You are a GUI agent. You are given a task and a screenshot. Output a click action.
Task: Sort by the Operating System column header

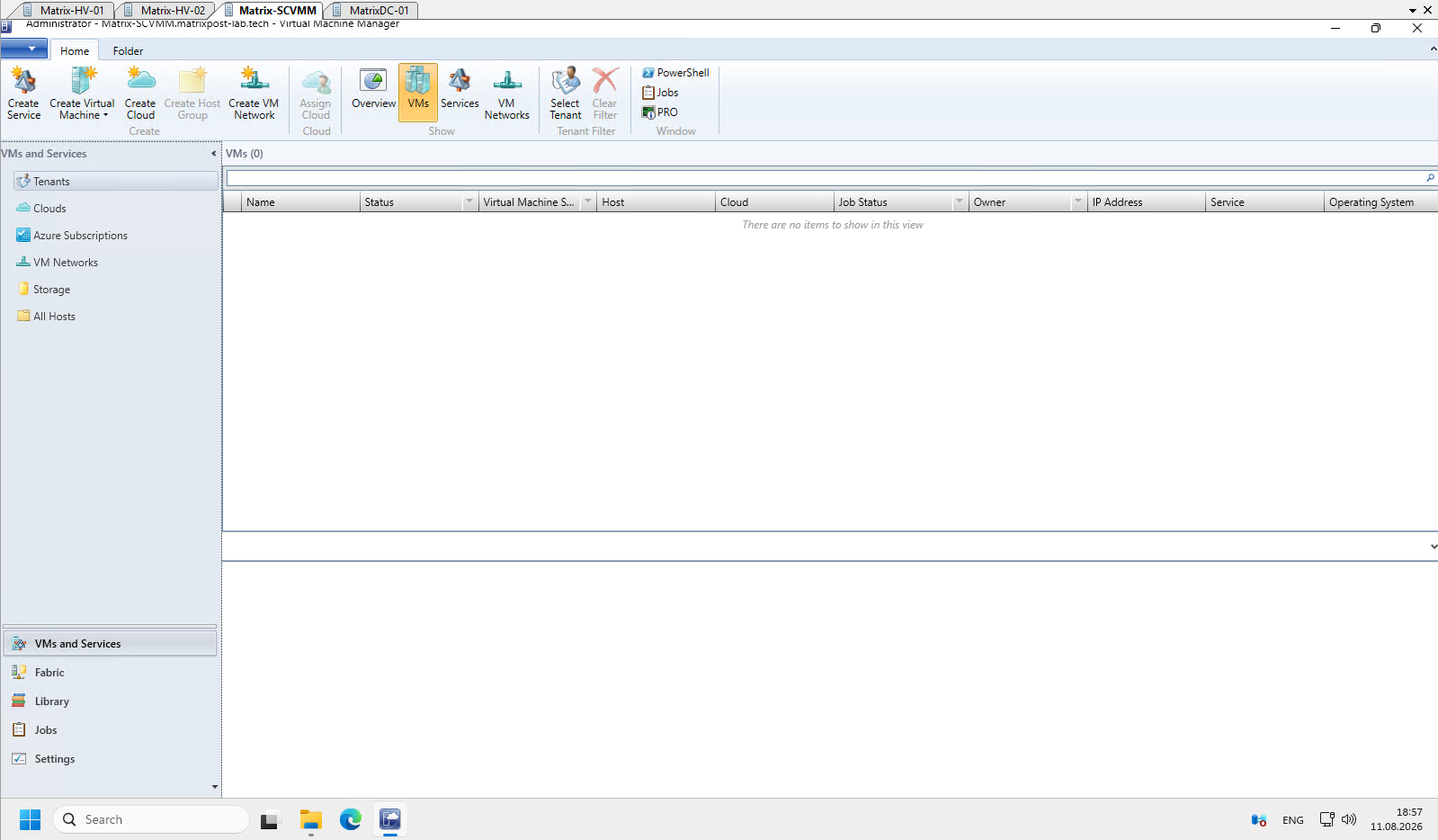pyautogui.click(x=1381, y=202)
